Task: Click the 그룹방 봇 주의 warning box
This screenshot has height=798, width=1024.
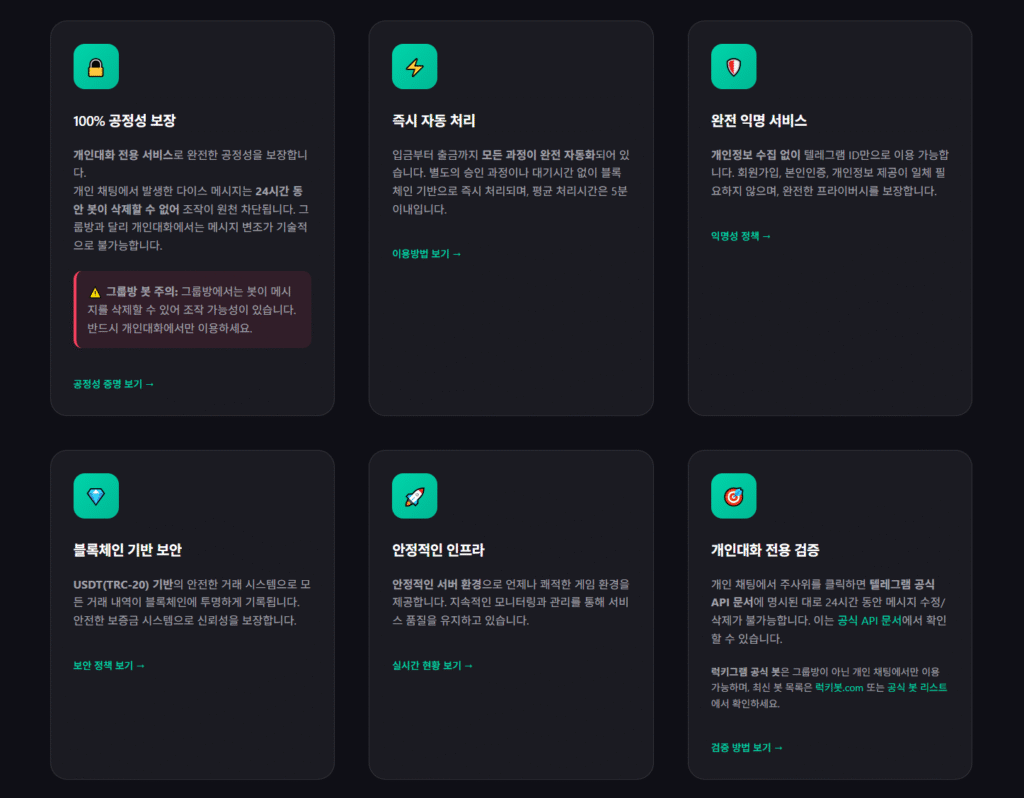Action: [x=192, y=309]
